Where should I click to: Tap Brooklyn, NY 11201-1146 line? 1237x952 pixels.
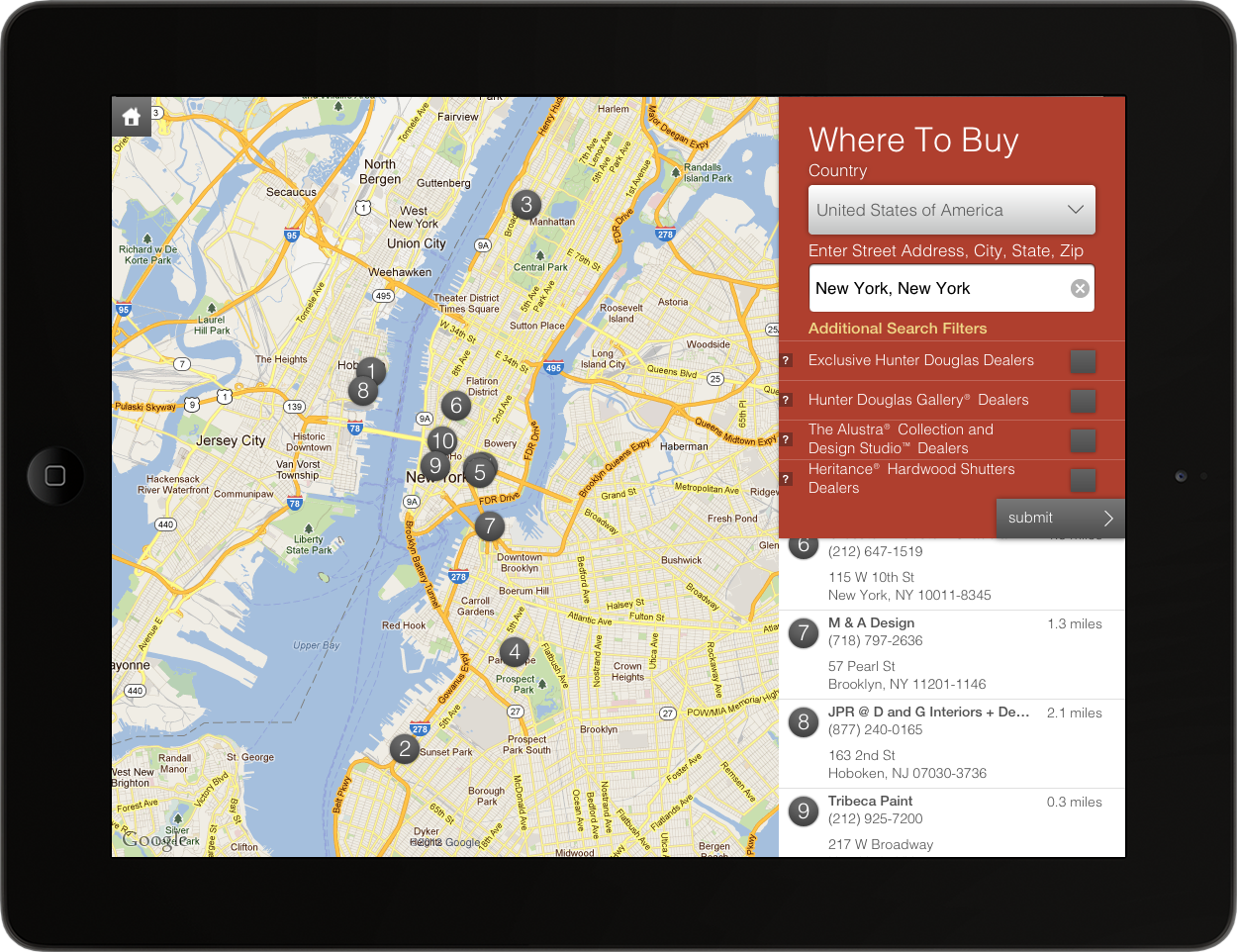pos(907,684)
